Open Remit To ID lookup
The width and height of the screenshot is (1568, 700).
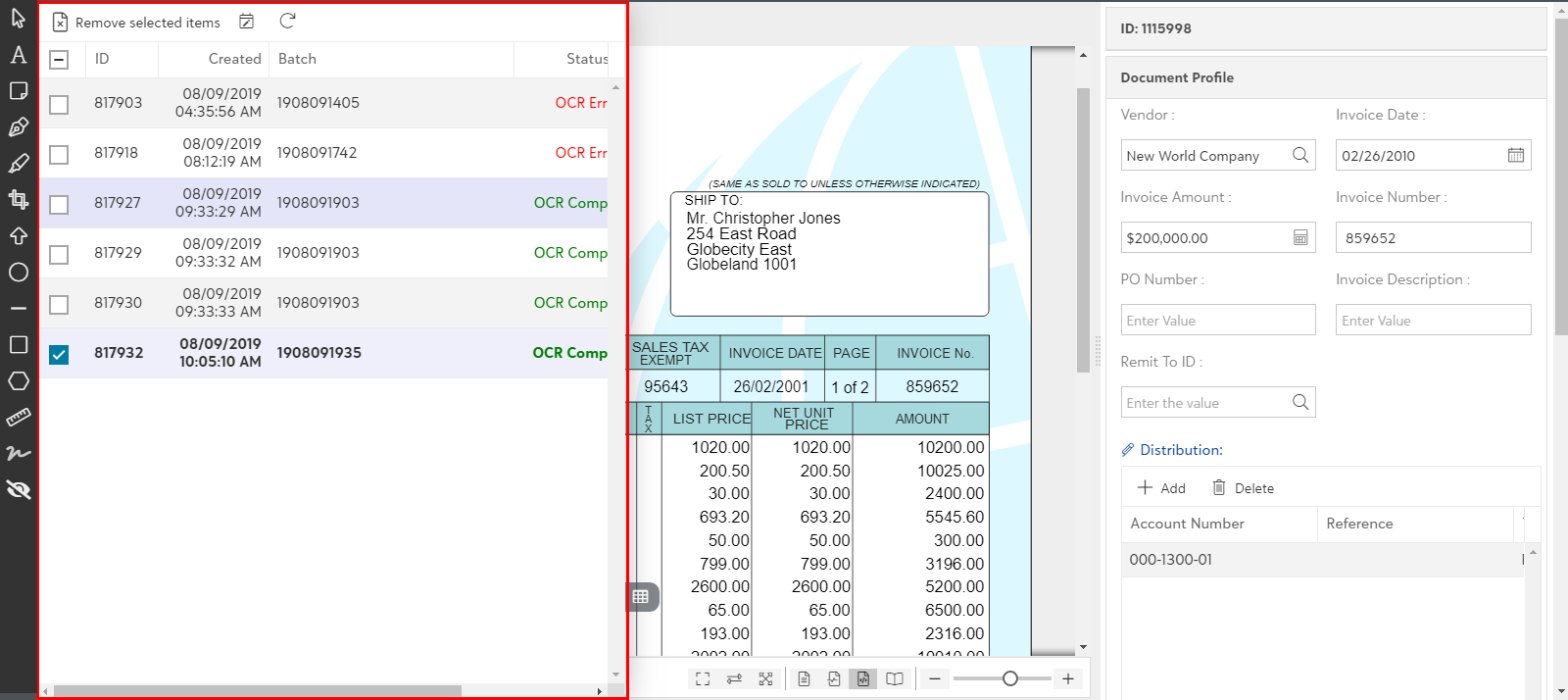[x=1299, y=402]
